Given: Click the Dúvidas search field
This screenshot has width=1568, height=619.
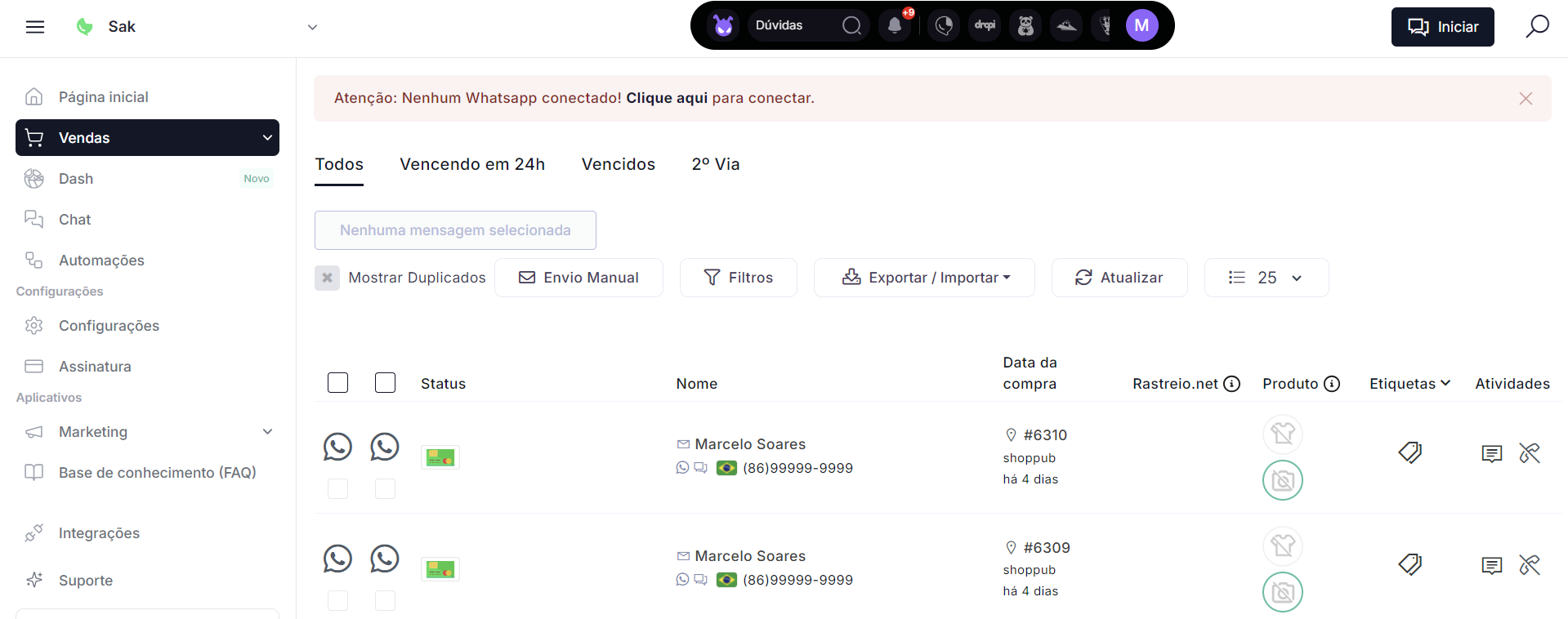Looking at the screenshot, I should [x=807, y=25].
